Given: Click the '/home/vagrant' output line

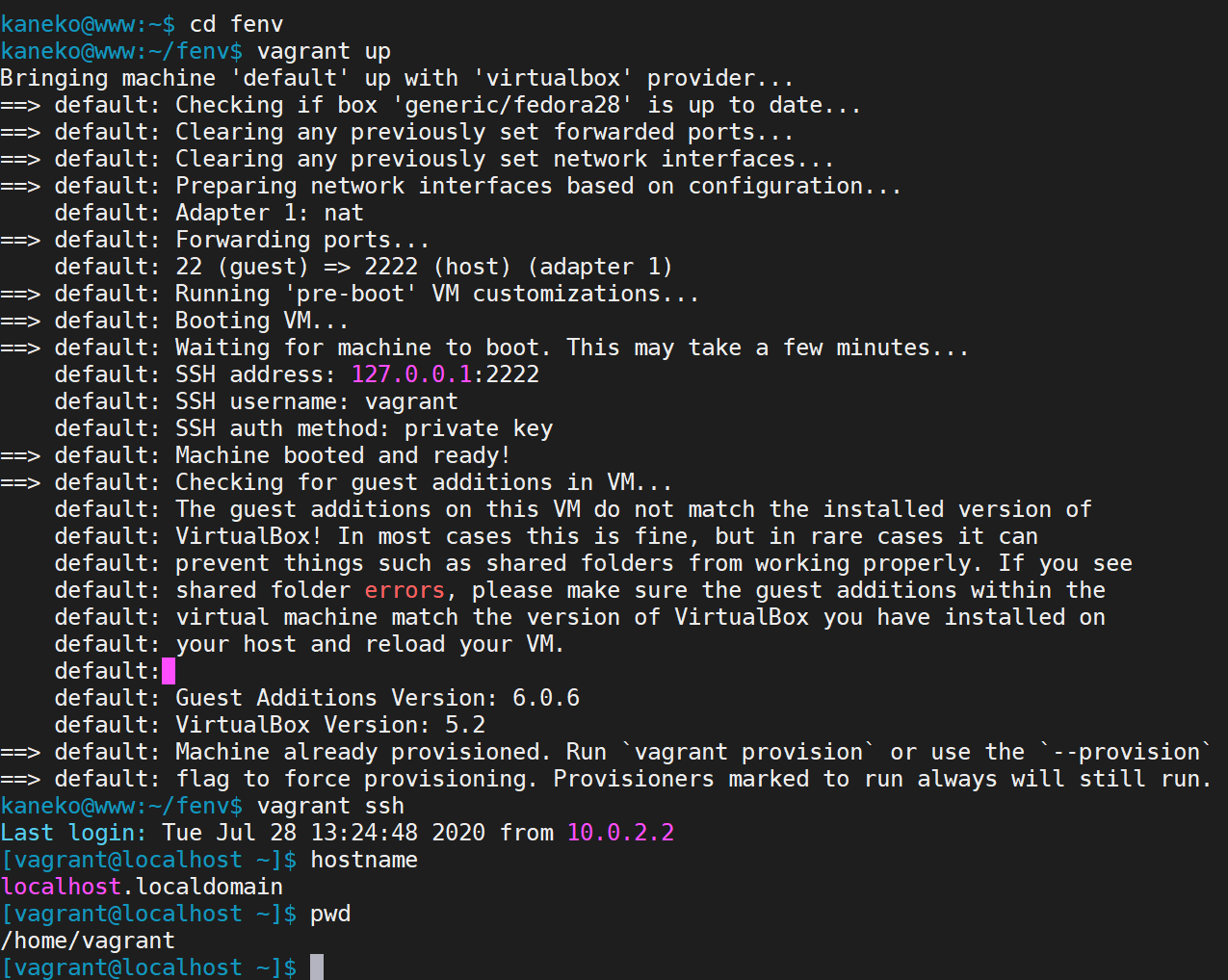Looking at the screenshot, I should [88, 941].
